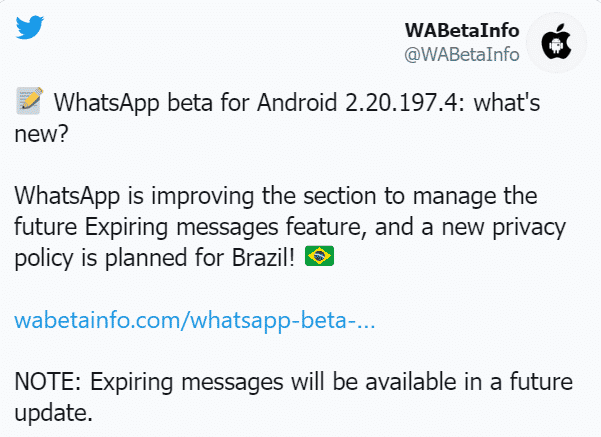Click the words "what's new?" in headline

pyautogui.click(x=277, y=118)
